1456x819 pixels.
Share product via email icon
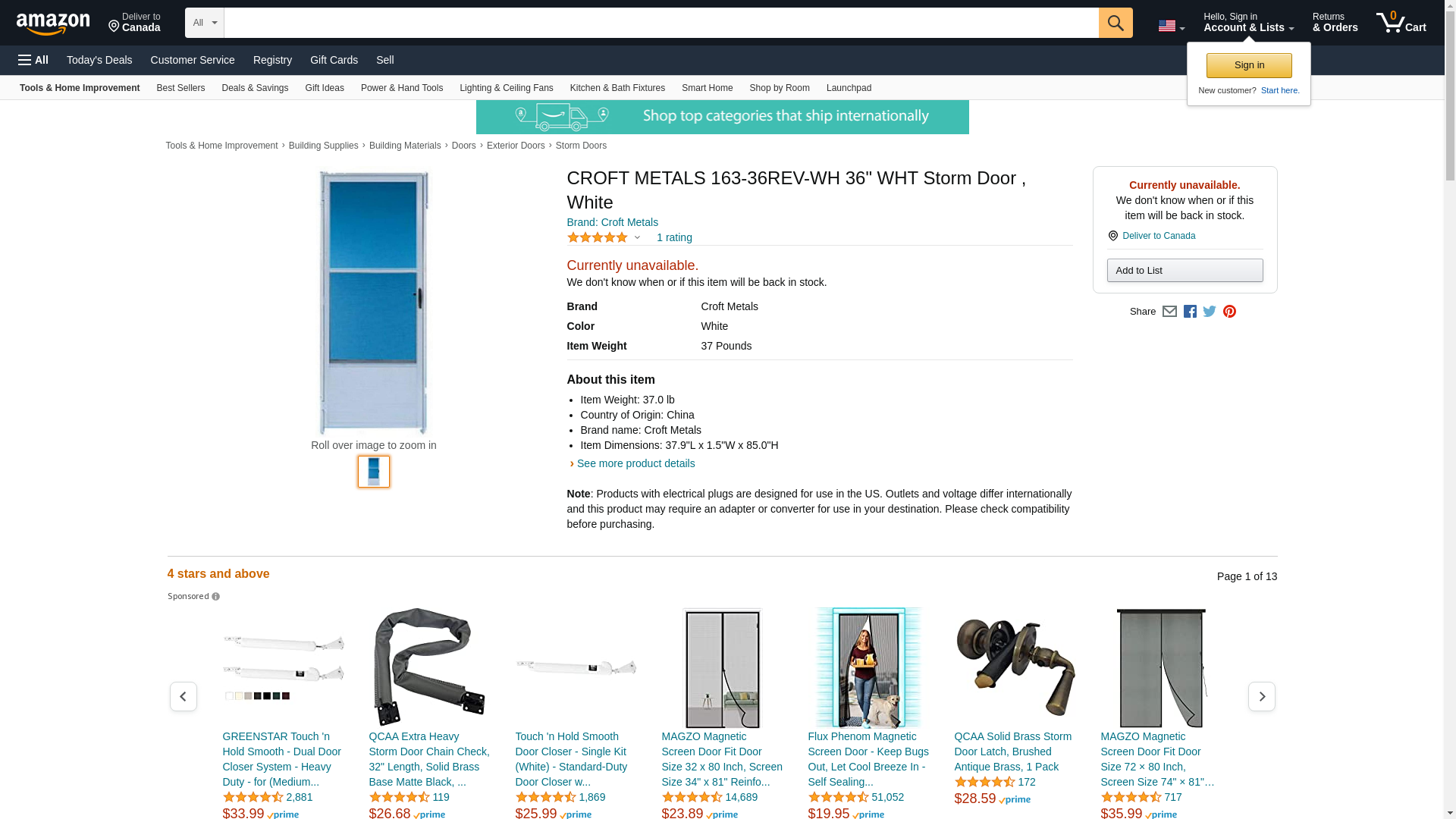click(x=1169, y=312)
